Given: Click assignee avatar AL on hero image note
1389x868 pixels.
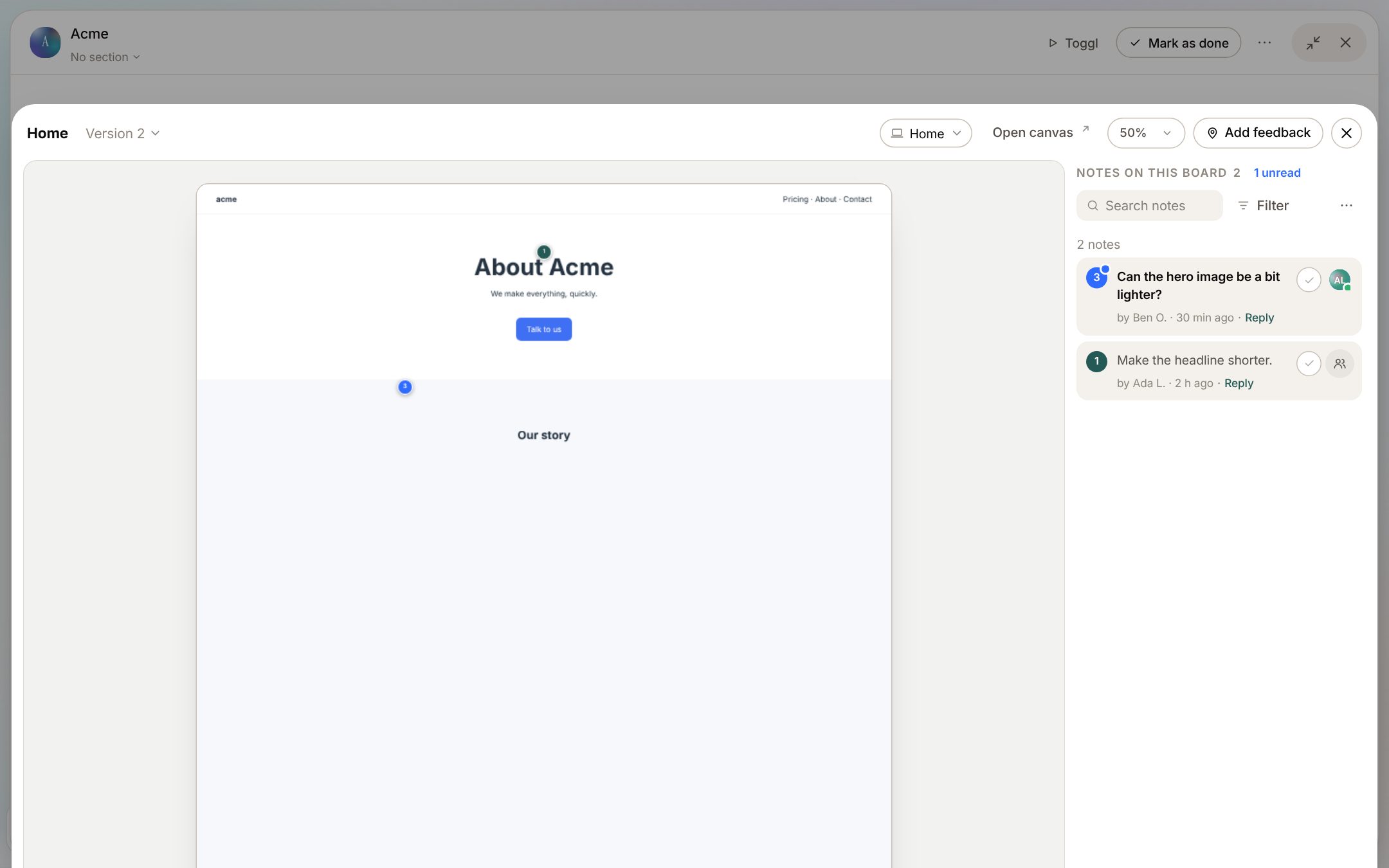Looking at the screenshot, I should (x=1339, y=280).
